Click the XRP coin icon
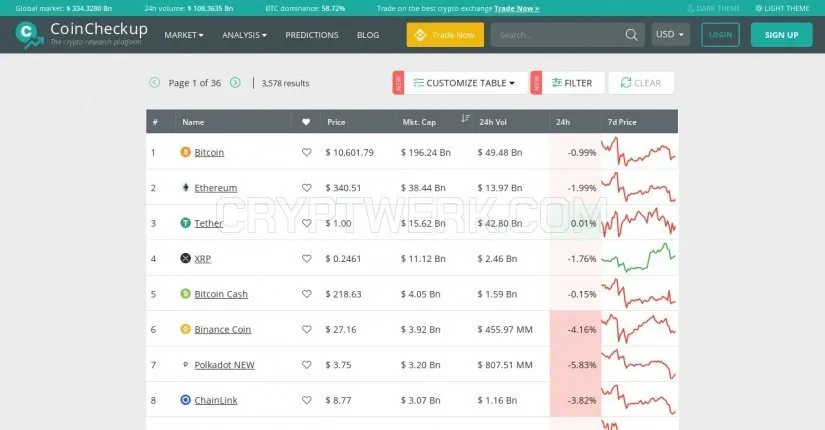This screenshot has height=430, width=825. click(185, 258)
